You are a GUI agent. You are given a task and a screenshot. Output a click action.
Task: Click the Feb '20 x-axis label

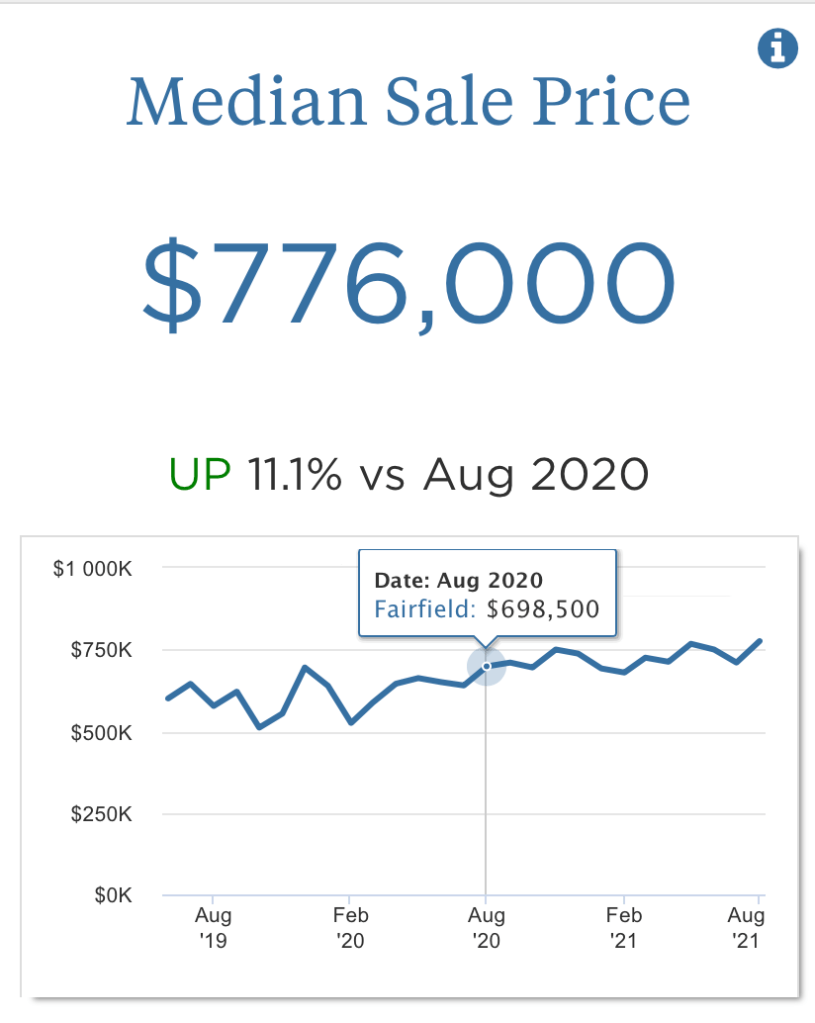coord(351,928)
